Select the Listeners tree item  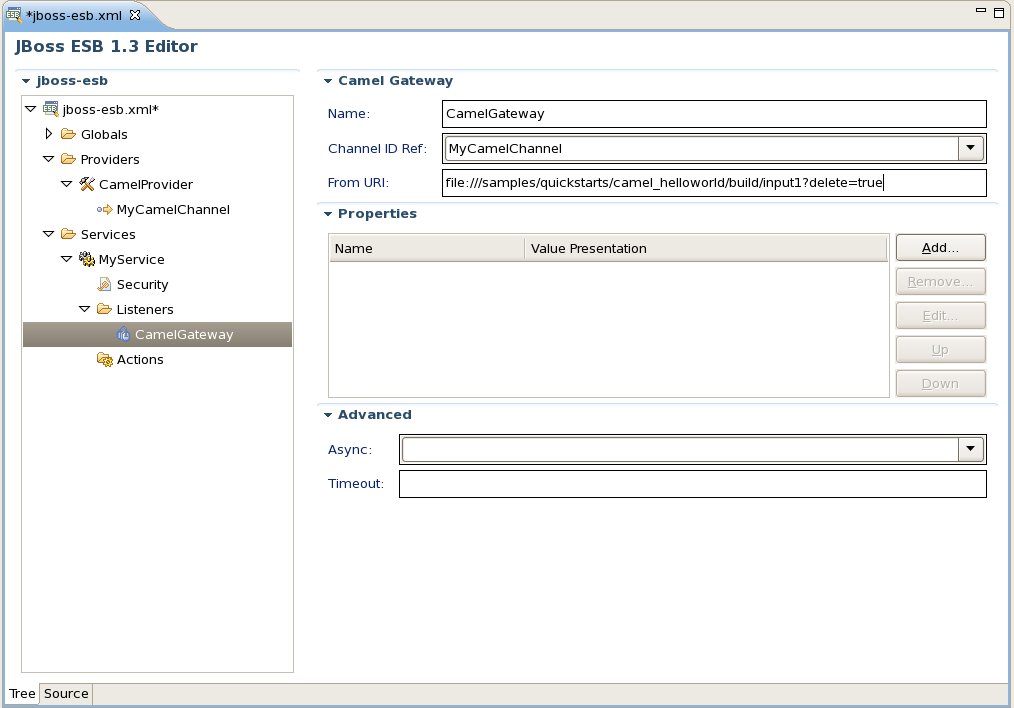pos(145,310)
